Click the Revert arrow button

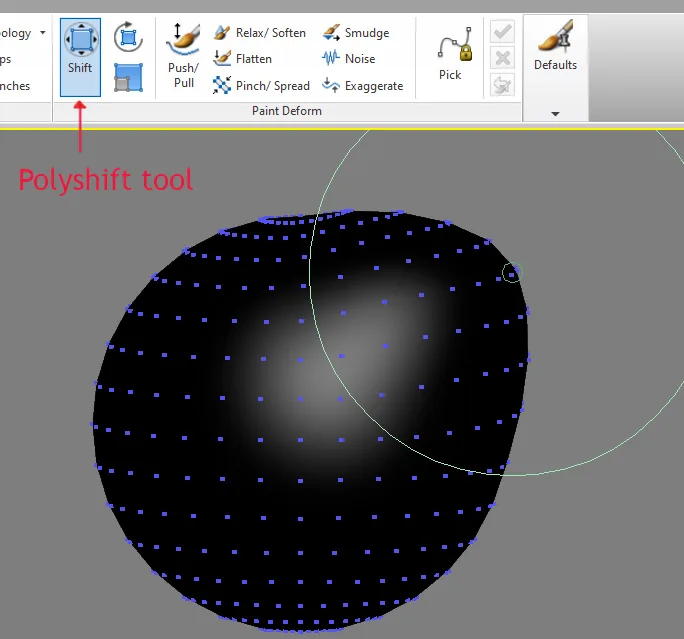(x=503, y=85)
